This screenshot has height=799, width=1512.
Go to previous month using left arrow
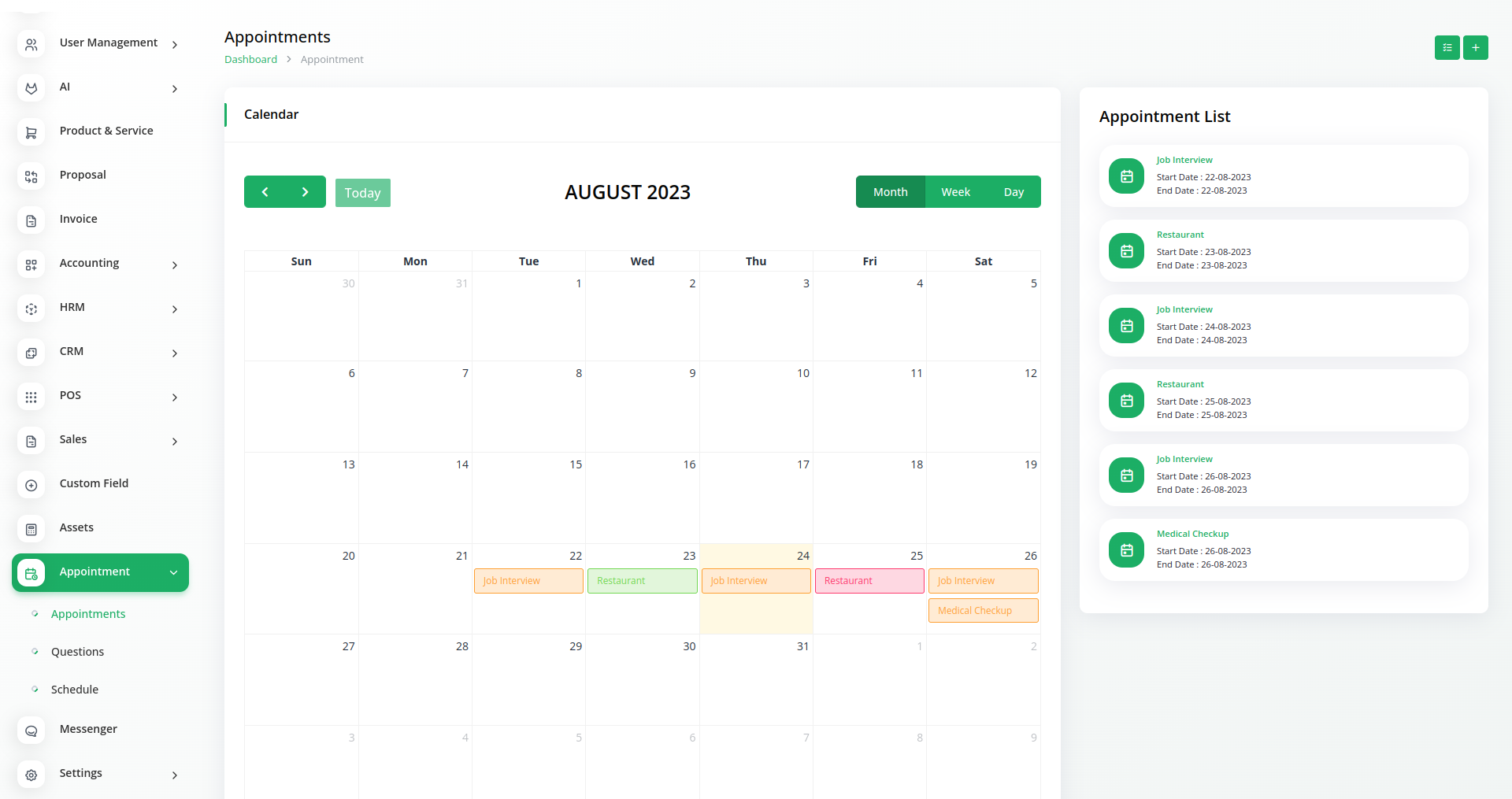point(265,192)
